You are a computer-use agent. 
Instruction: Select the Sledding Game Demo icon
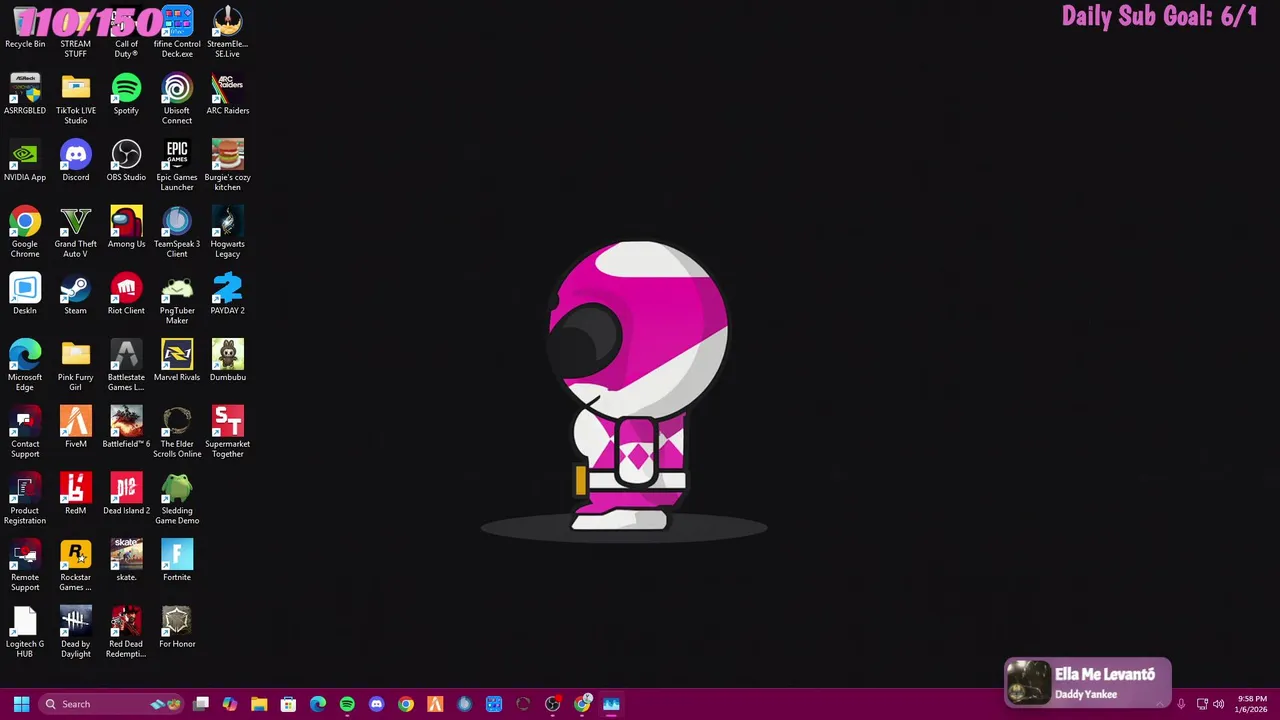click(177, 499)
